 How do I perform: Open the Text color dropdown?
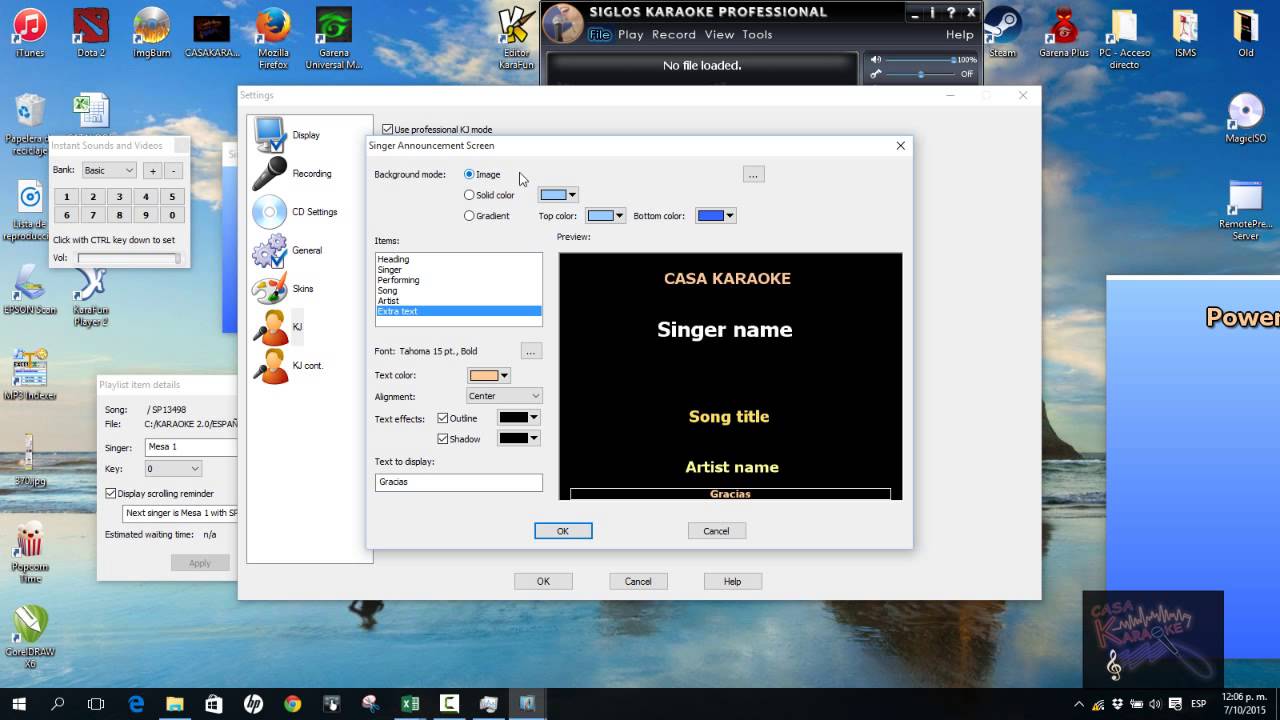(x=489, y=375)
